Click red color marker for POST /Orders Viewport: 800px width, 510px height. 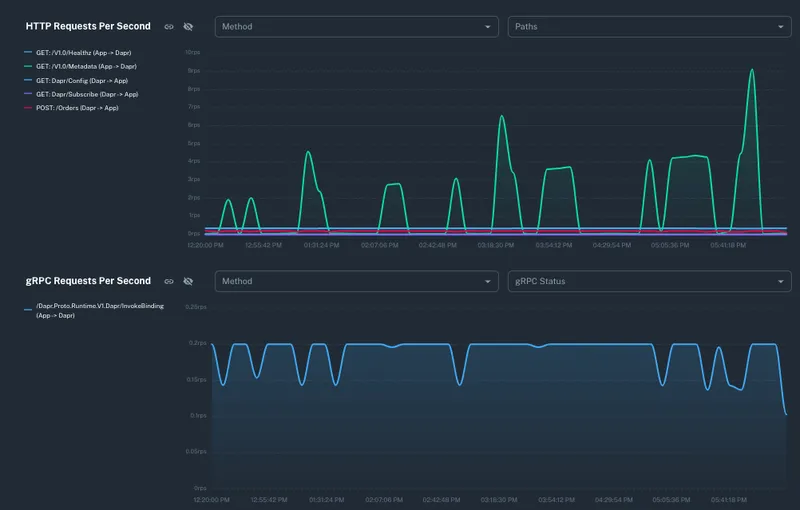pyautogui.click(x=29, y=108)
